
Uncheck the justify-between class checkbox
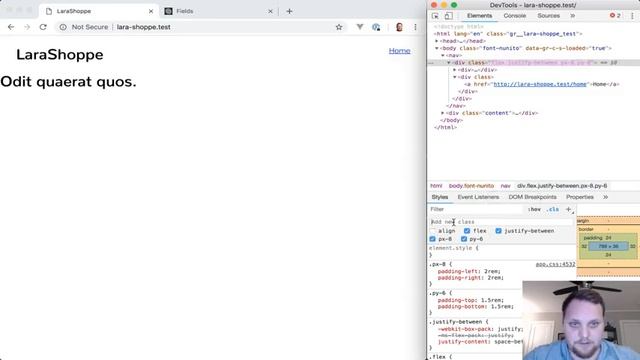(x=498, y=231)
